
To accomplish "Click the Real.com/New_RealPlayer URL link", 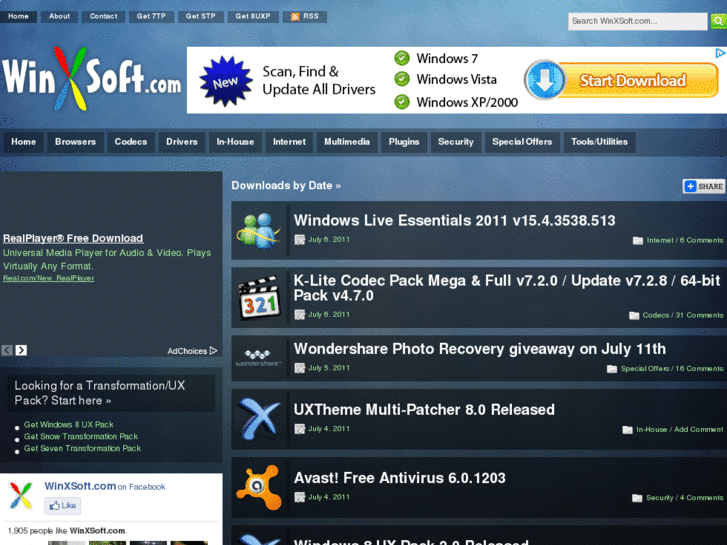I will click(x=49, y=278).
